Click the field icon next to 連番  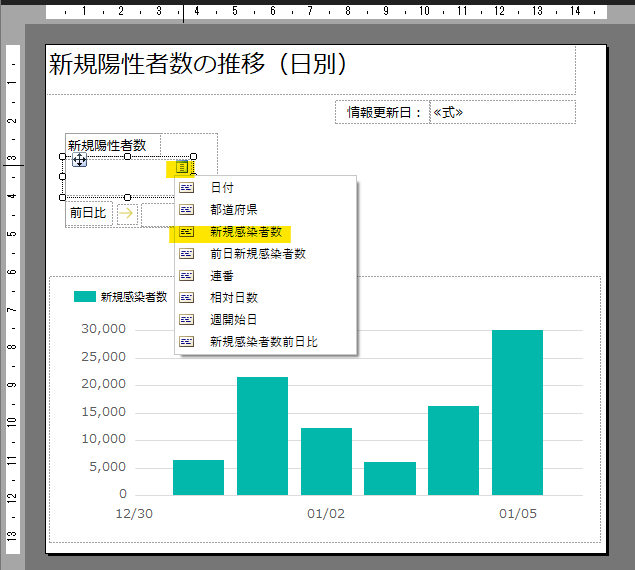point(186,276)
